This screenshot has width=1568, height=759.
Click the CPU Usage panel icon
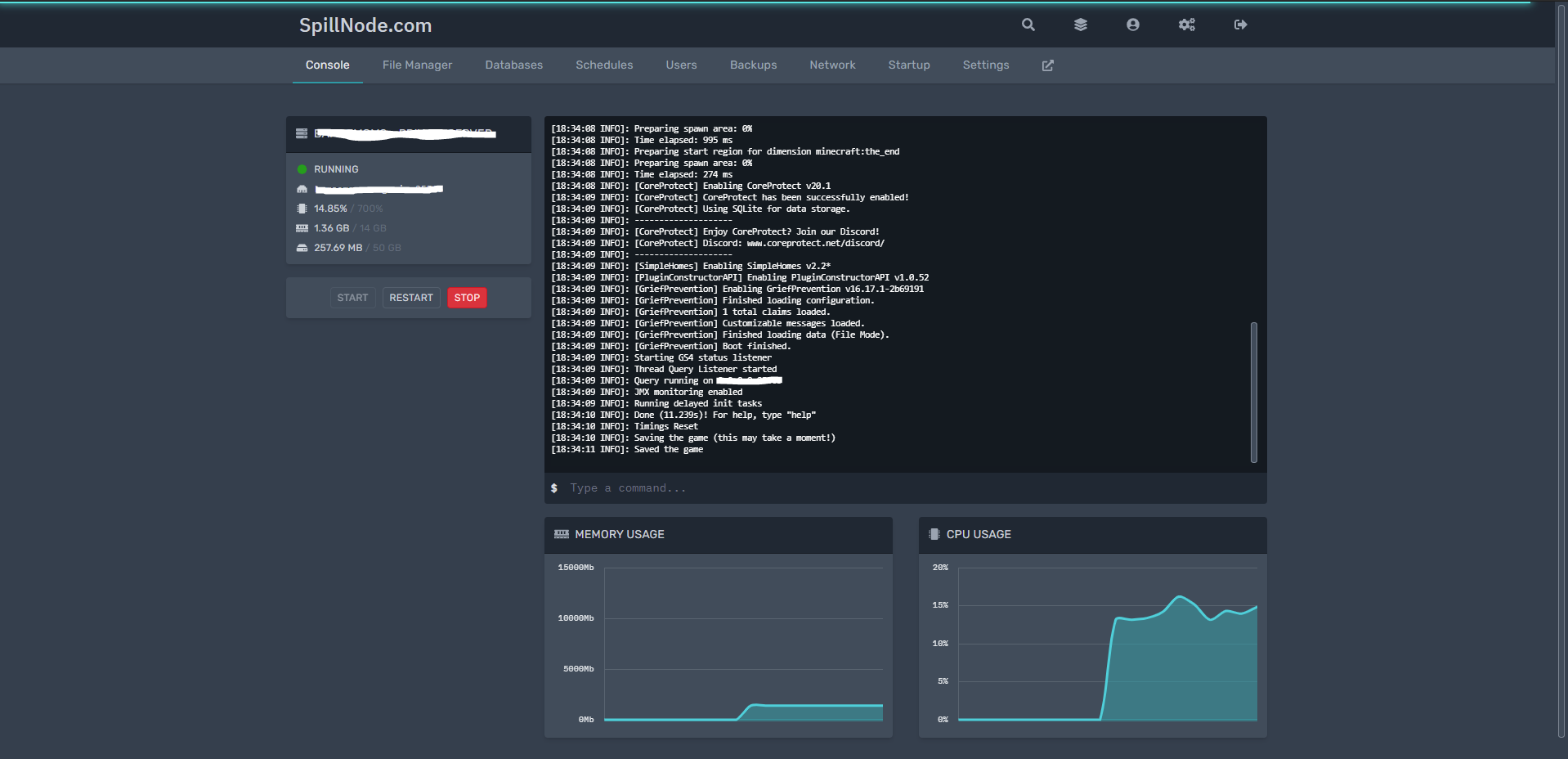click(934, 534)
